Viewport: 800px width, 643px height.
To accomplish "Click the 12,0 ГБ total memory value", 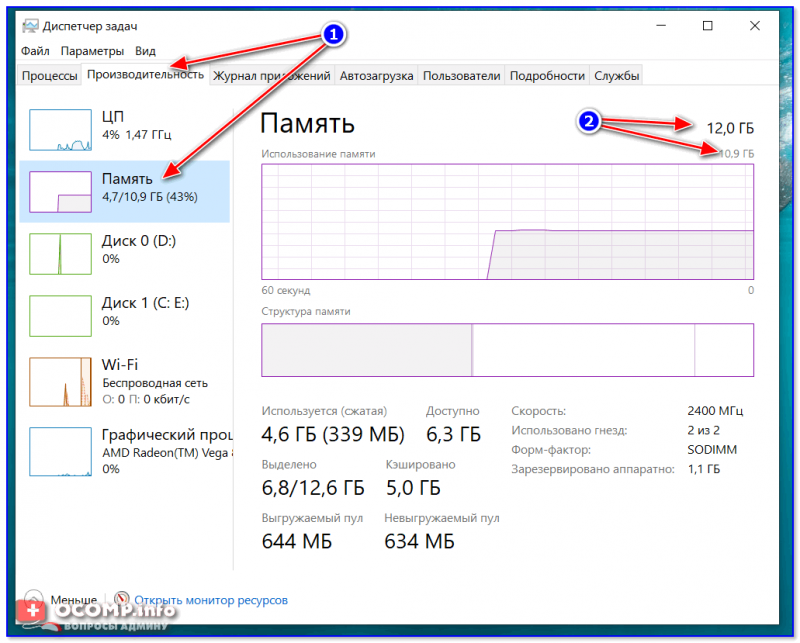I will (x=730, y=128).
